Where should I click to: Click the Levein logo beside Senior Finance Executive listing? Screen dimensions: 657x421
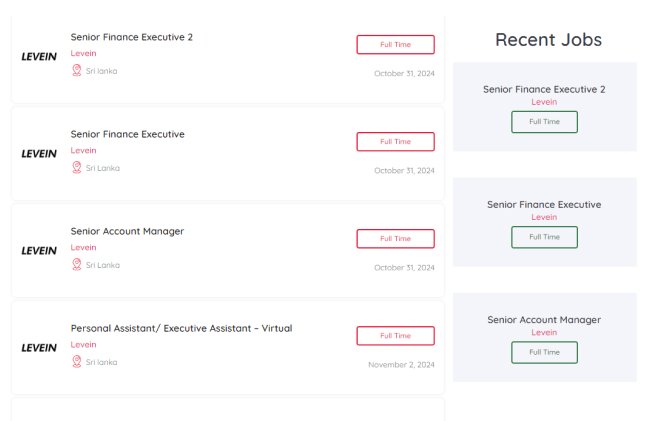coord(39,154)
